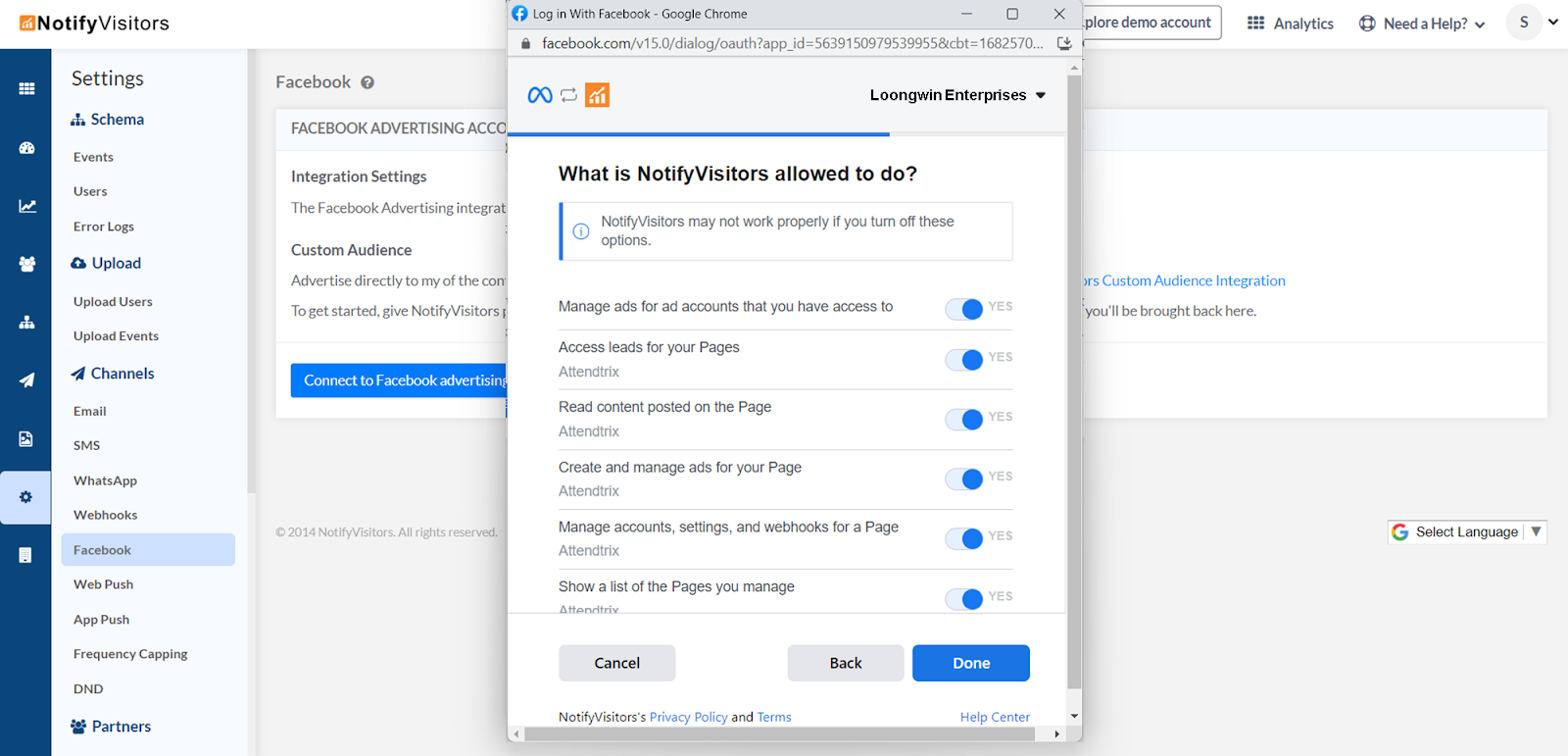Click the NotifyVisitors logo
Screen dimensions: 1568x756
(x=94, y=23)
